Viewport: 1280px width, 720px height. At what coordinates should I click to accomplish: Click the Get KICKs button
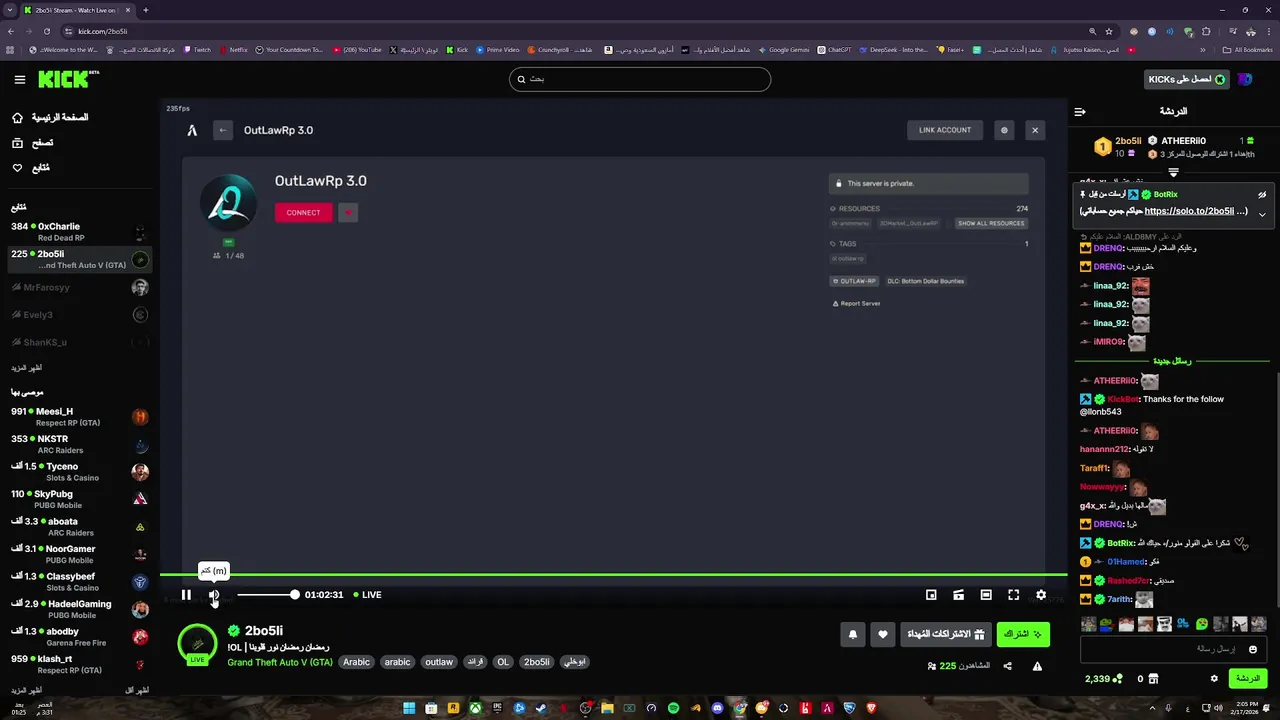click(1187, 79)
